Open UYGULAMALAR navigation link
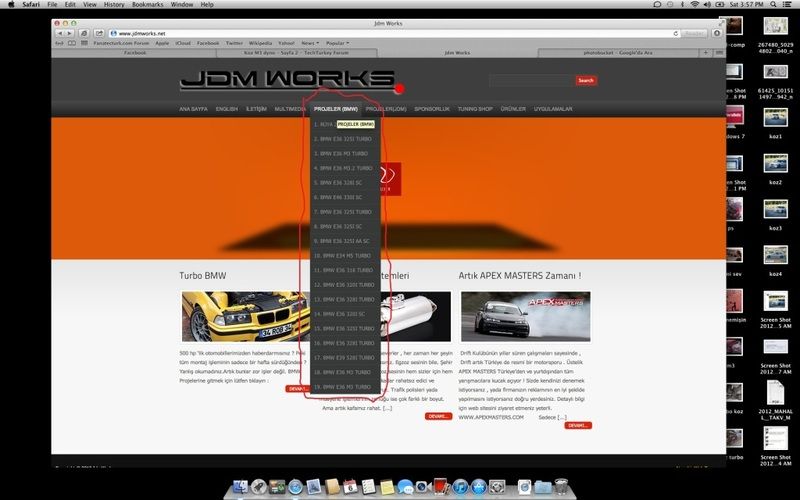This screenshot has height=500, width=800. pos(553,109)
